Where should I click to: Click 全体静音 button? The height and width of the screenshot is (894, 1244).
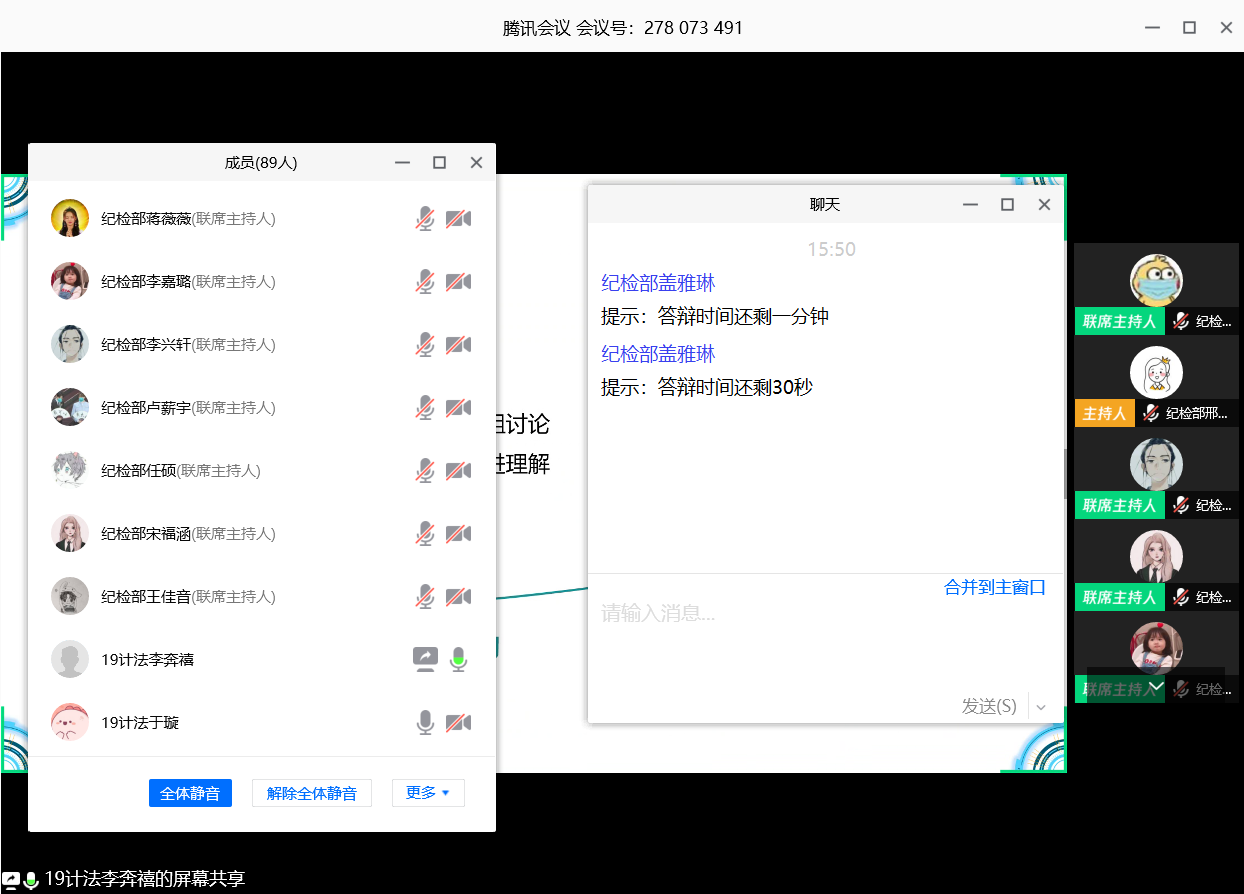190,793
